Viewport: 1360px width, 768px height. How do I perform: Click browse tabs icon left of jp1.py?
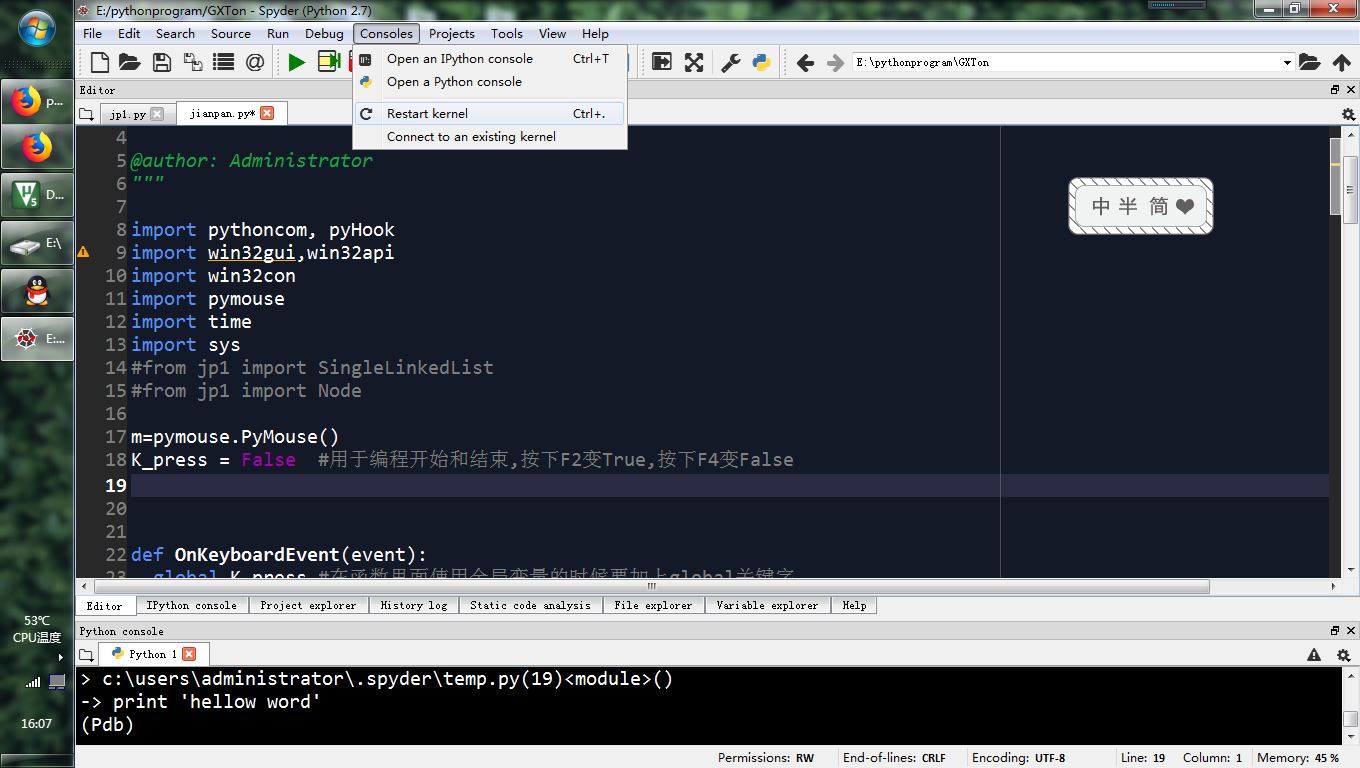[86, 114]
